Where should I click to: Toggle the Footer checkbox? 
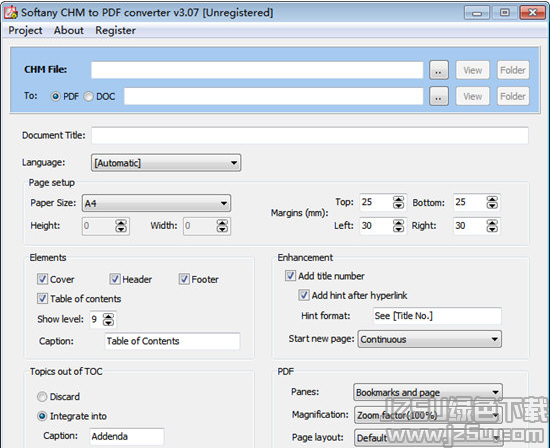click(184, 279)
